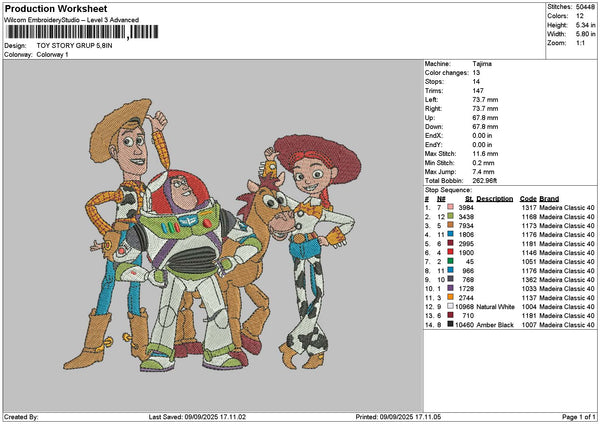Click the barcode under the worksheet title
The image size is (600, 424).
[82, 32]
